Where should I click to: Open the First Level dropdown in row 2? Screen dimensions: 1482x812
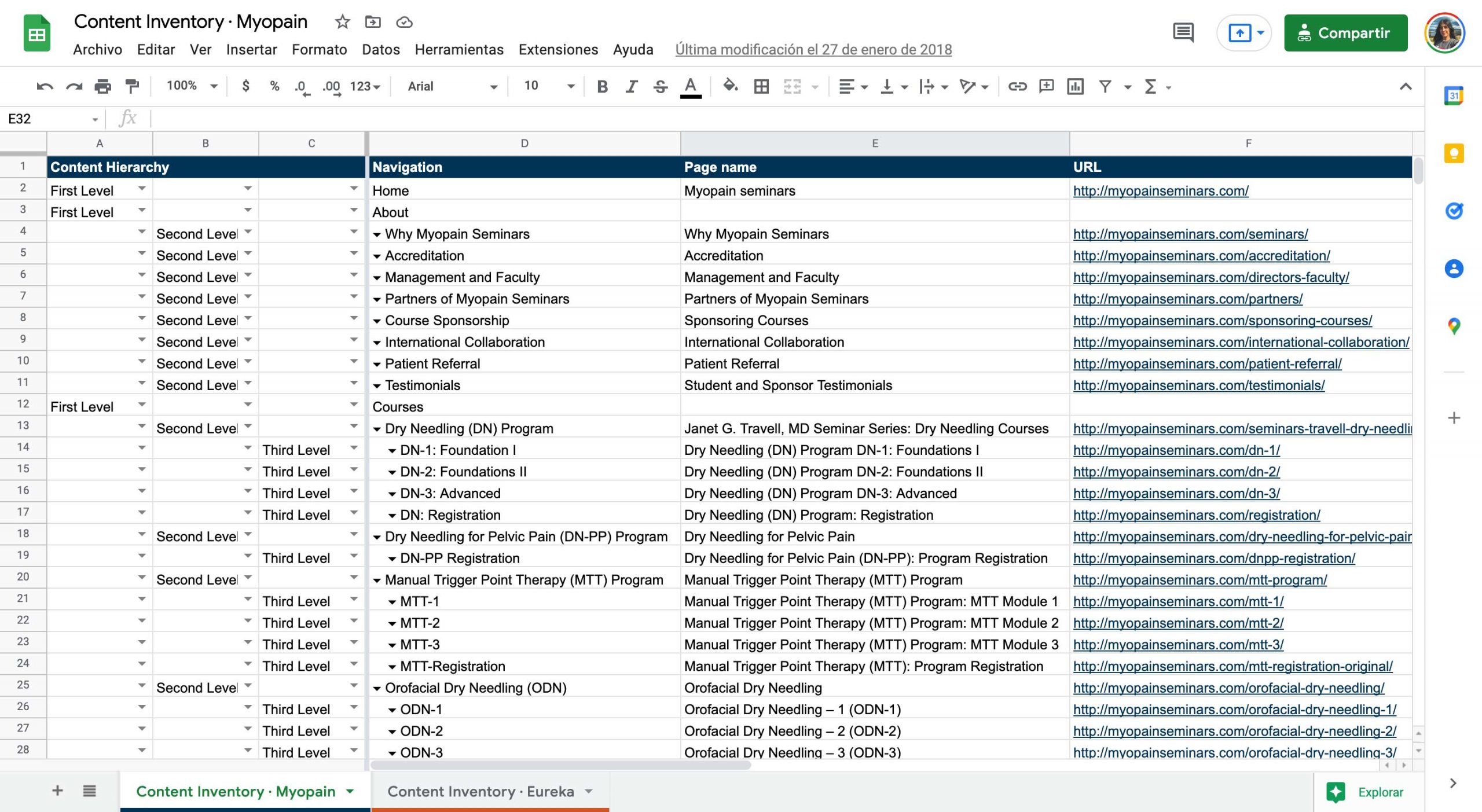pyautogui.click(x=141, y=189)
